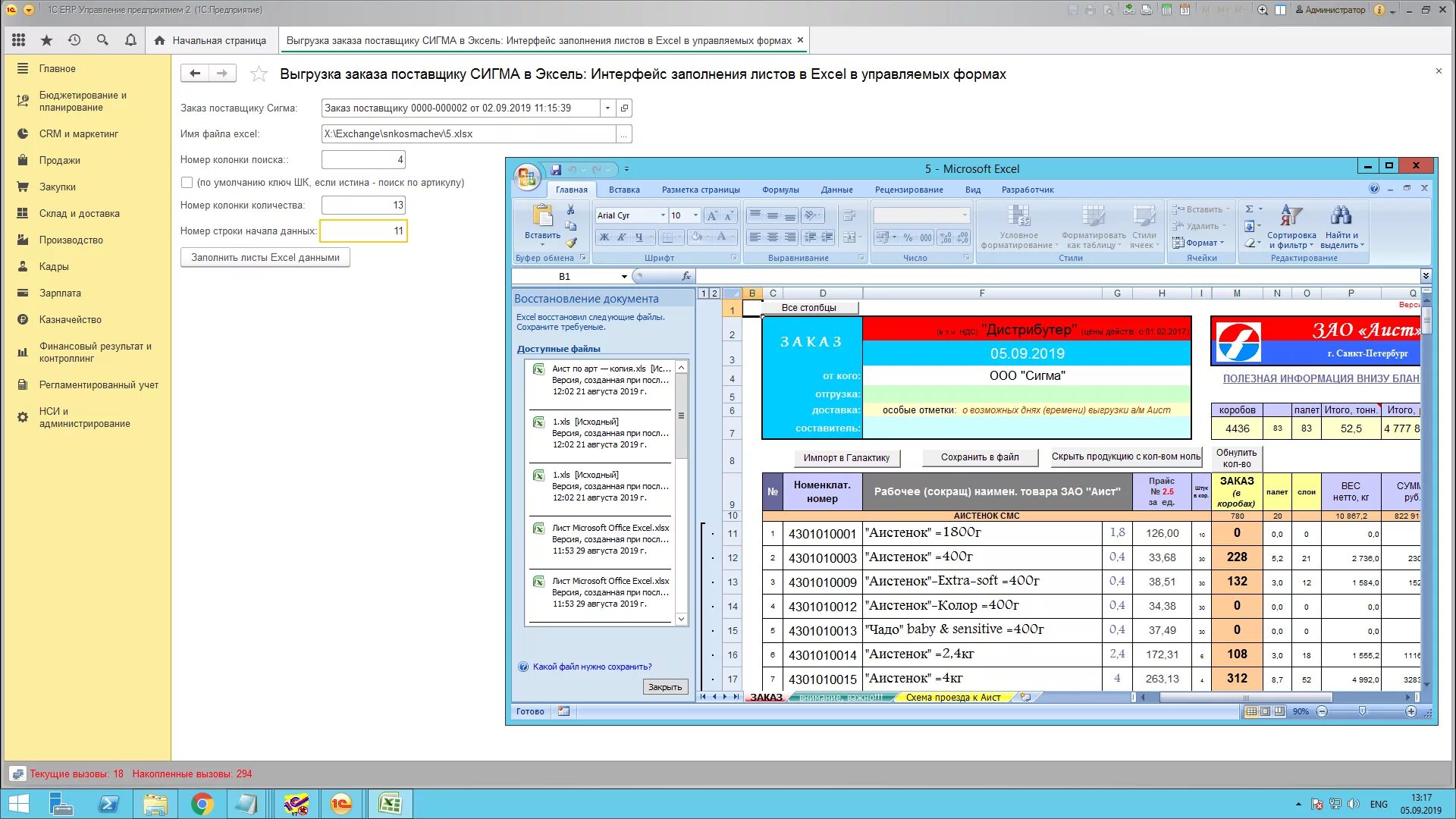Image resolution: width=1456 pixels, height=819 pixels.
Task: Open font name dropdown Arial Cyr
Action: tap(663, 215)
